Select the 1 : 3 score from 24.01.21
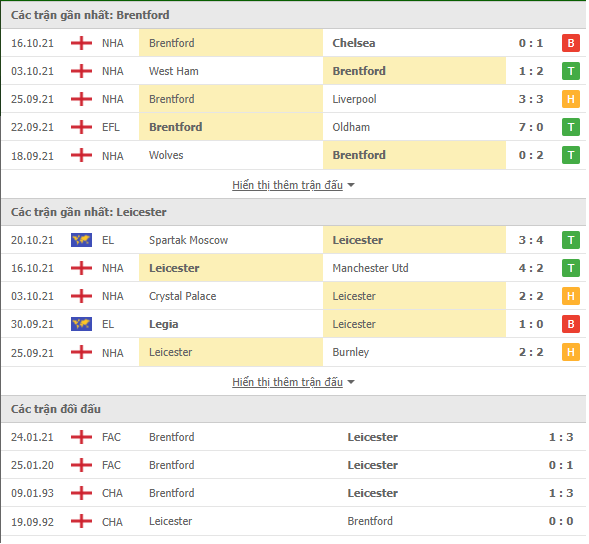The width and height of the screenshot is (589, 544). click(x=561, y=437)
